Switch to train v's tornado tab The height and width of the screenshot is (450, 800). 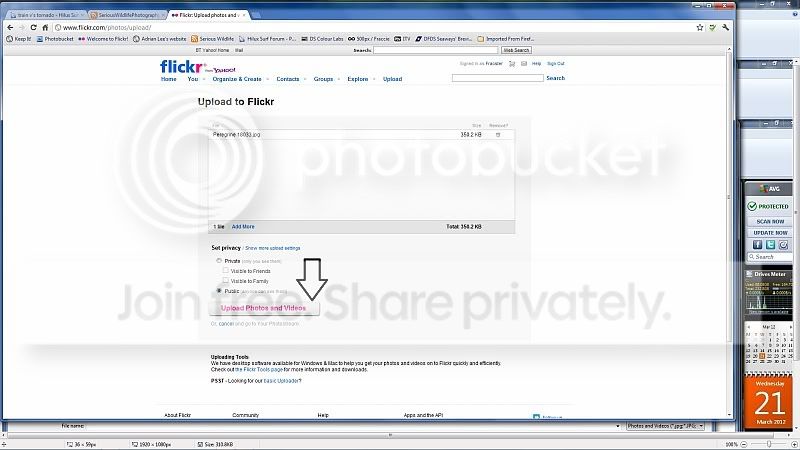(x=47, y=15)
